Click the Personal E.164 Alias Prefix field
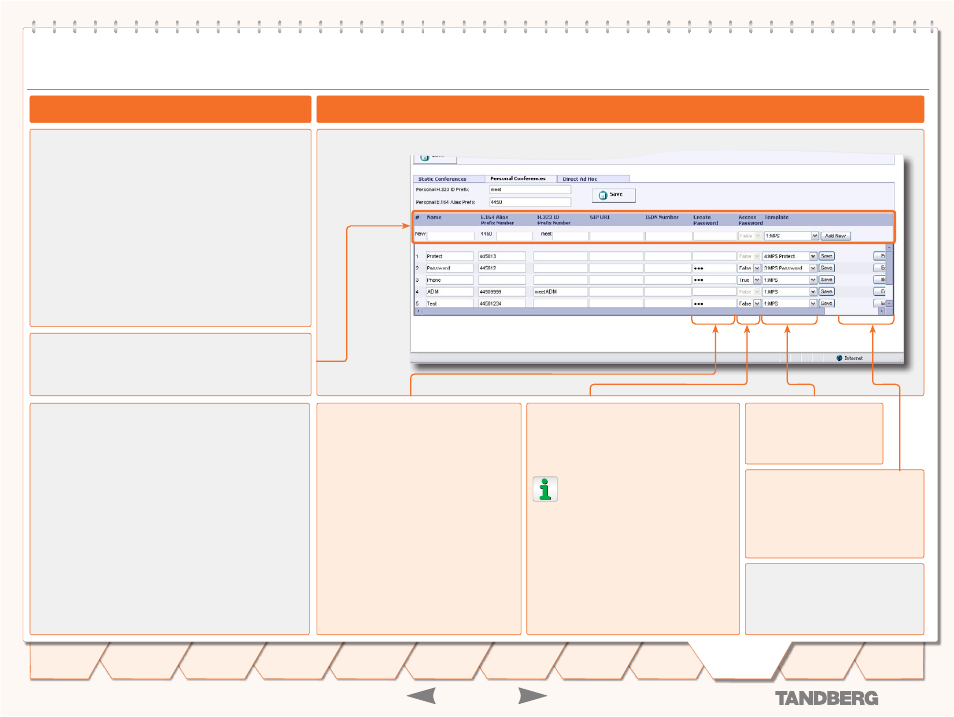Image resolution: width=954 pixels, height=717 pixels. point(530,201)
